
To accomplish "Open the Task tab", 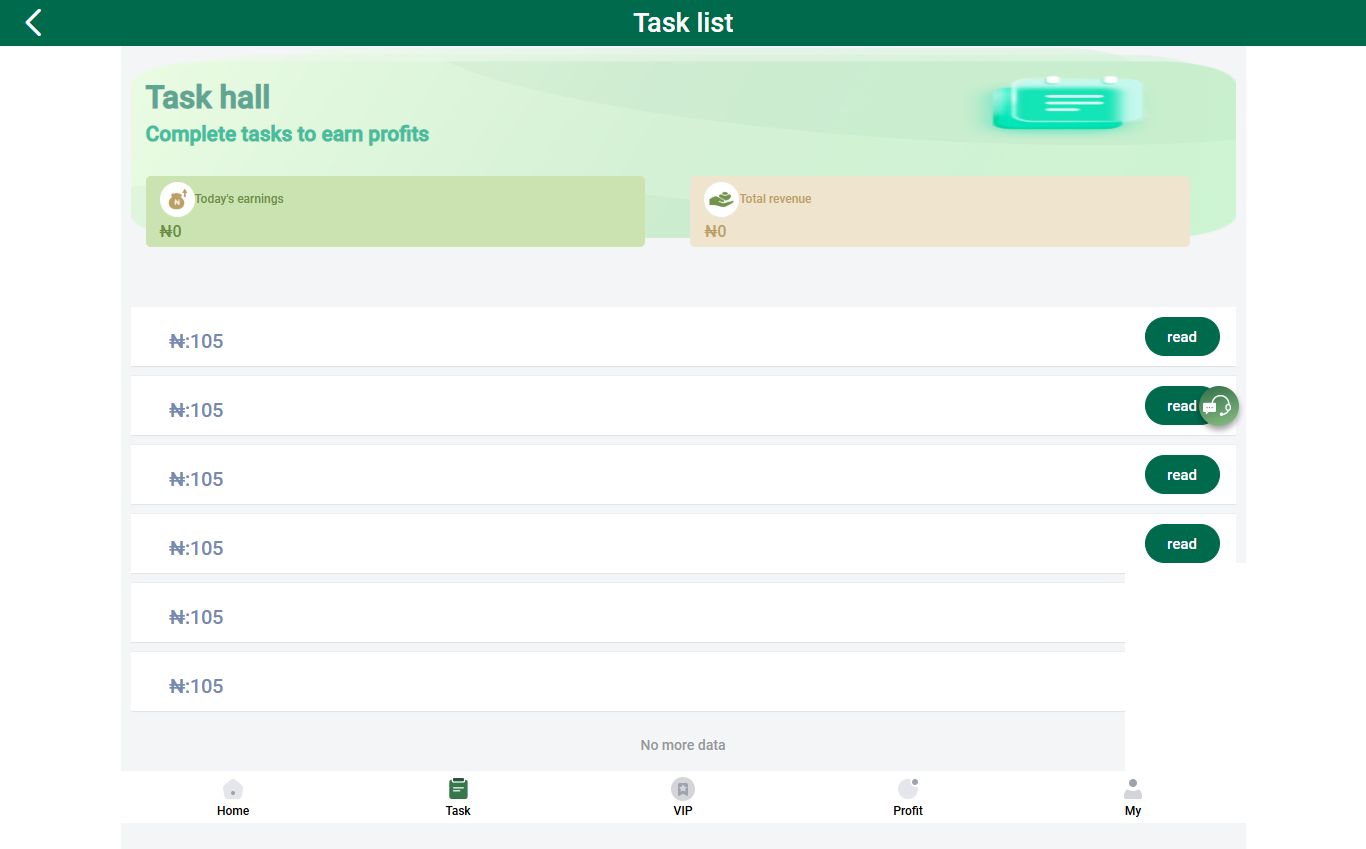I will click(458, 797).
